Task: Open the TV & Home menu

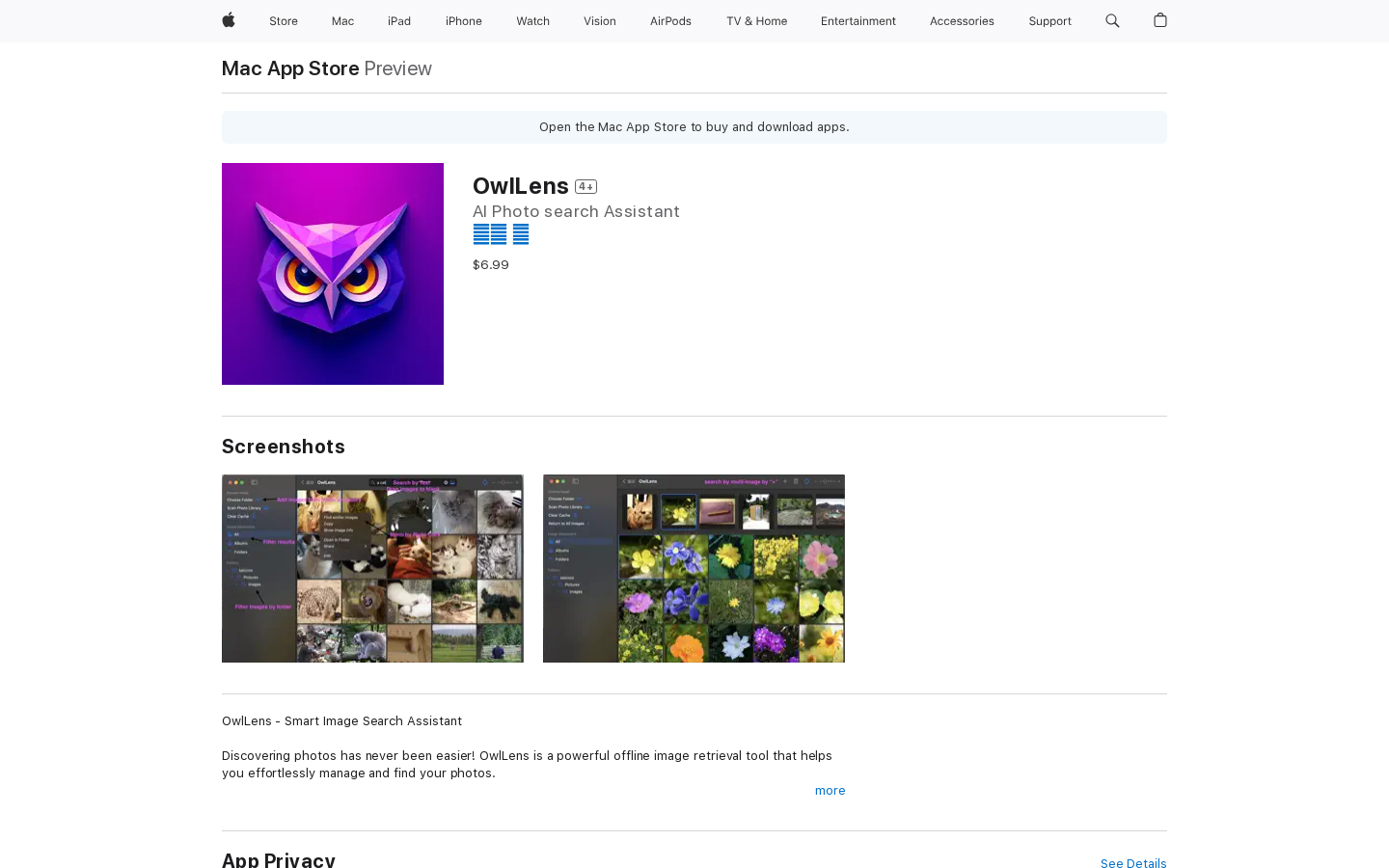Action: (756, 21)
